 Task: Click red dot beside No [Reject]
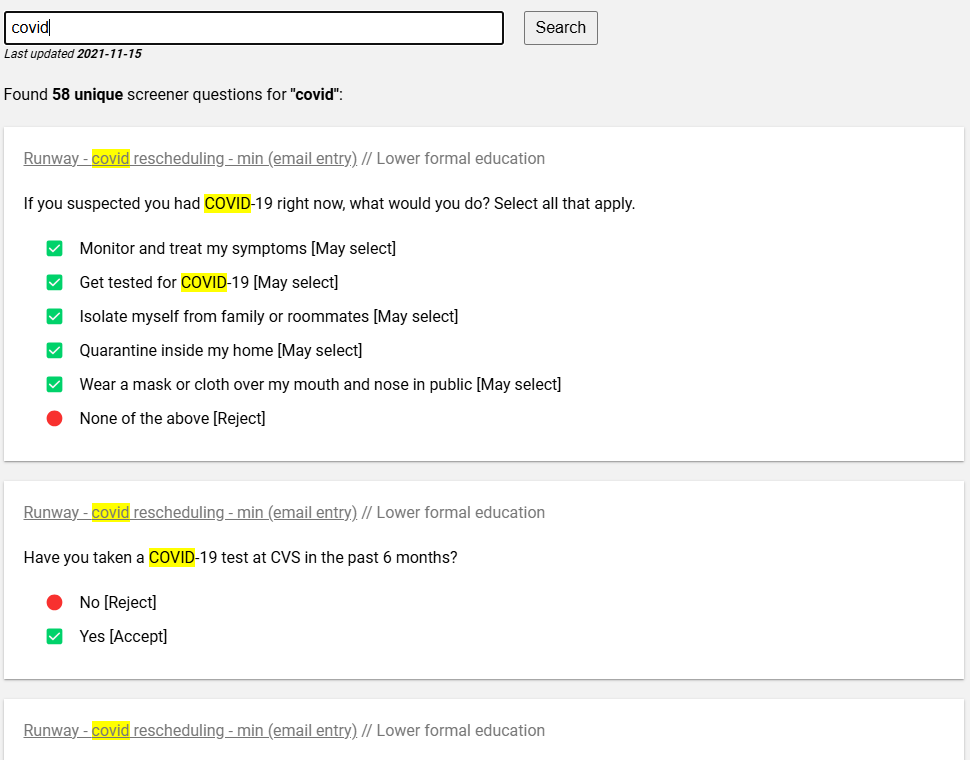[x=54, y=602]
